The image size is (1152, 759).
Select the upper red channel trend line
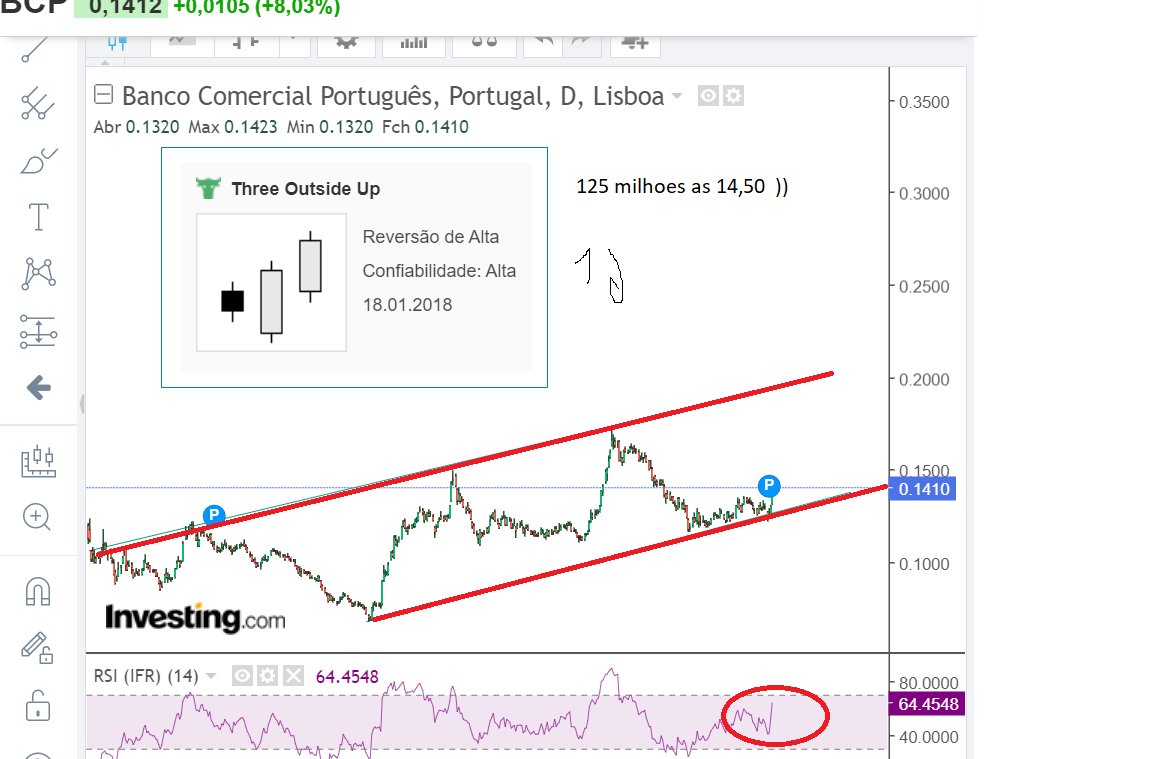[465, 464]
